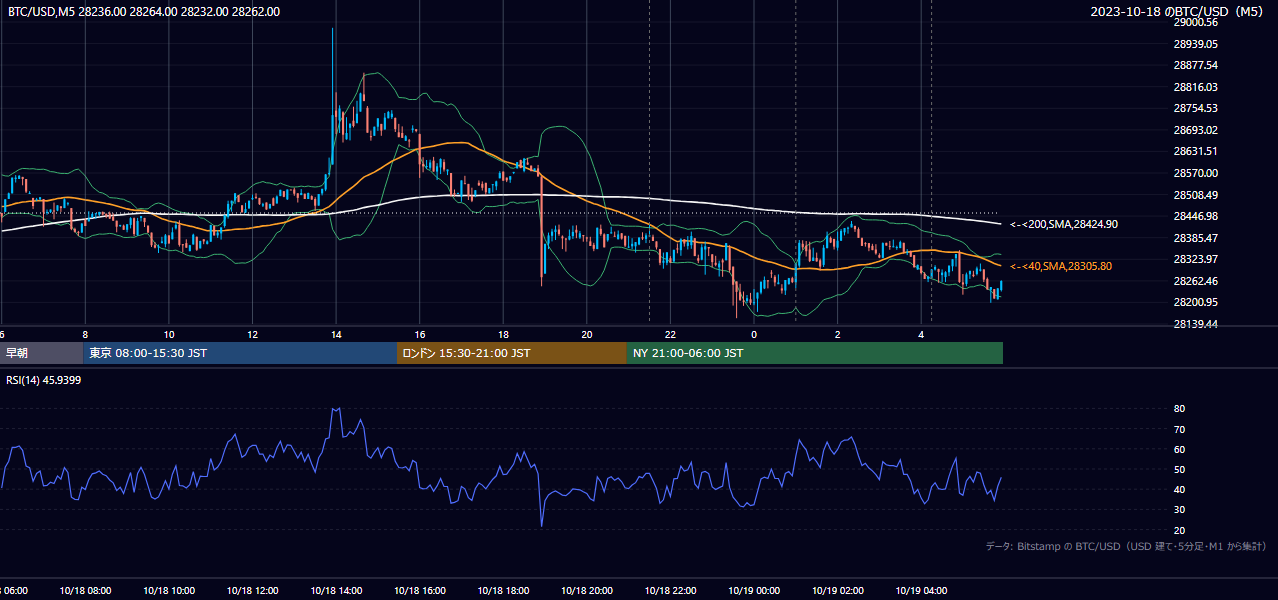Screen dimensions: 1278x600
Task: Select bottom axis date 10/19 04:00
Action: (x=921, y=590)
